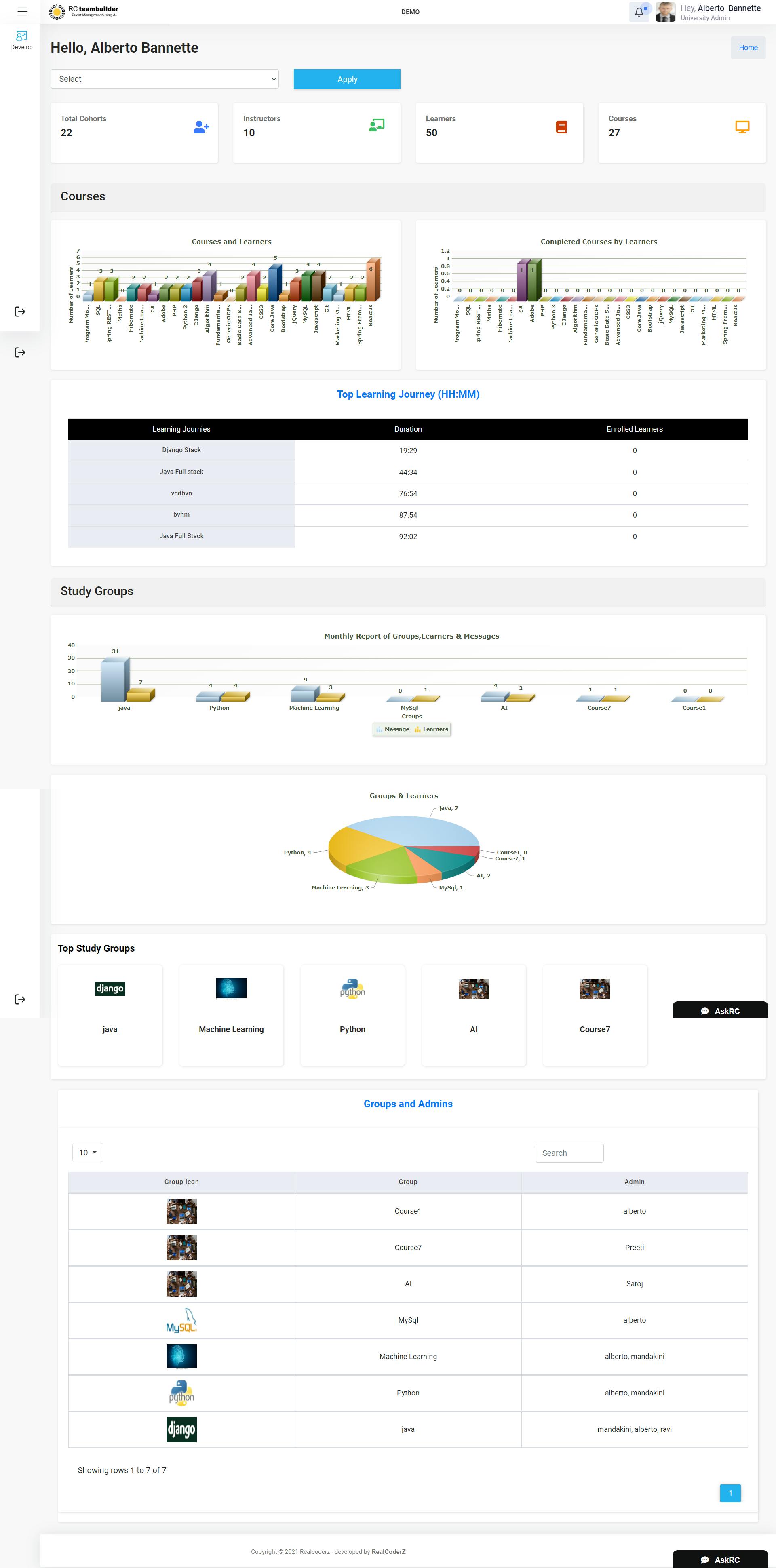Click the logout icon in sidebar
The height and width of the screenshot is (1568, 776).
coord(20,312)
